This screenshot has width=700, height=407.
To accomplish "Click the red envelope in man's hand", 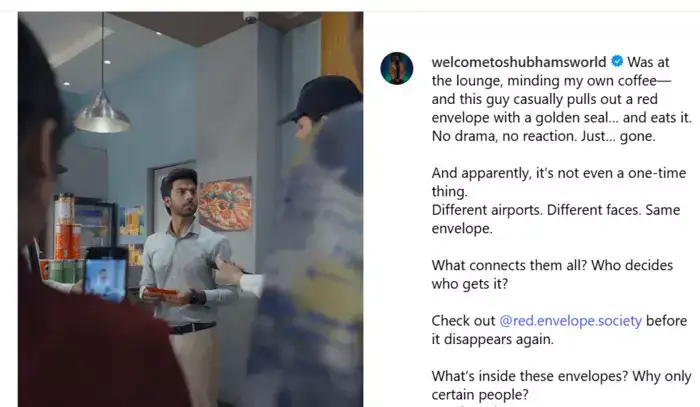I will pos(162,292).
